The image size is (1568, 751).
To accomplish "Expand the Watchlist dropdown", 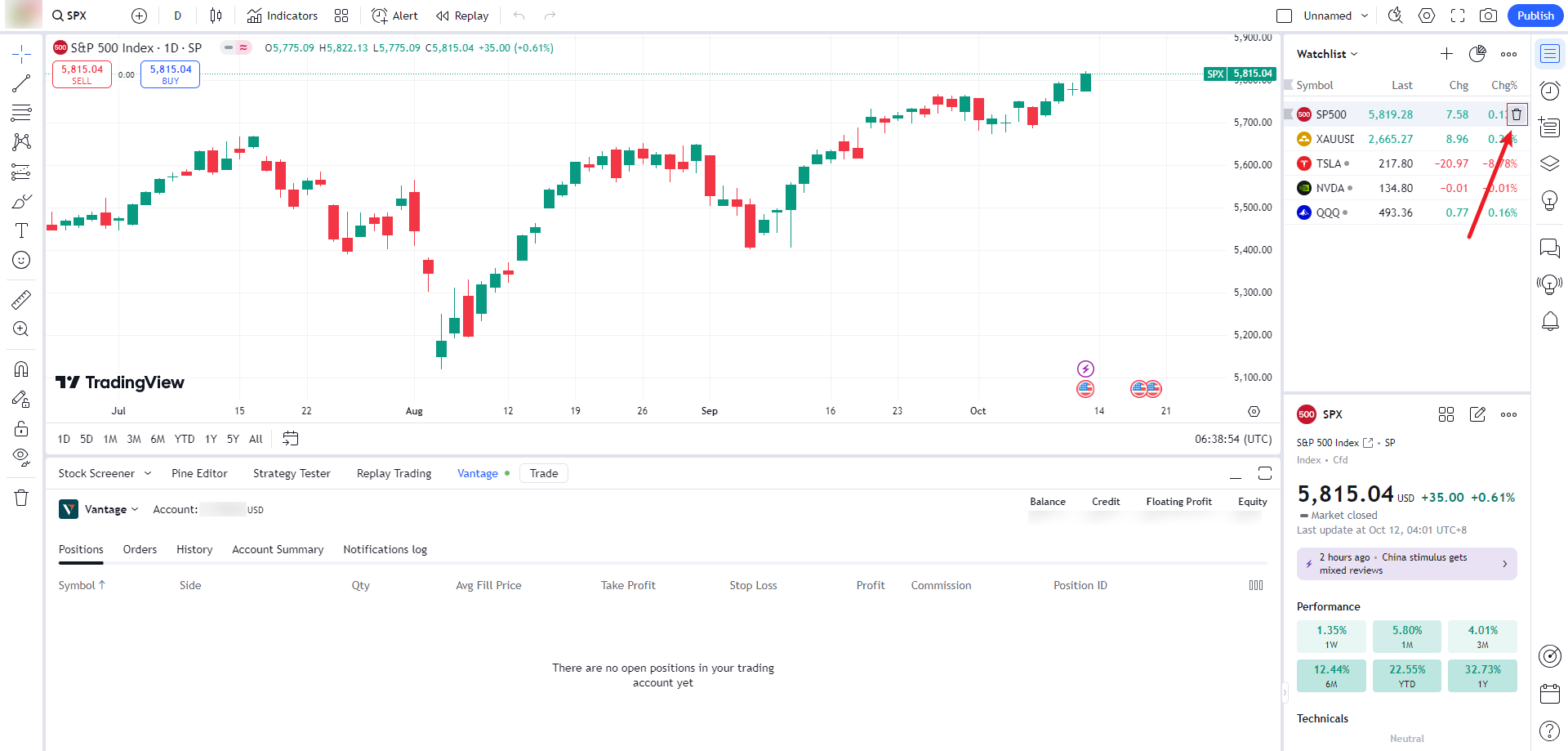I will (x=1327, y=54).
